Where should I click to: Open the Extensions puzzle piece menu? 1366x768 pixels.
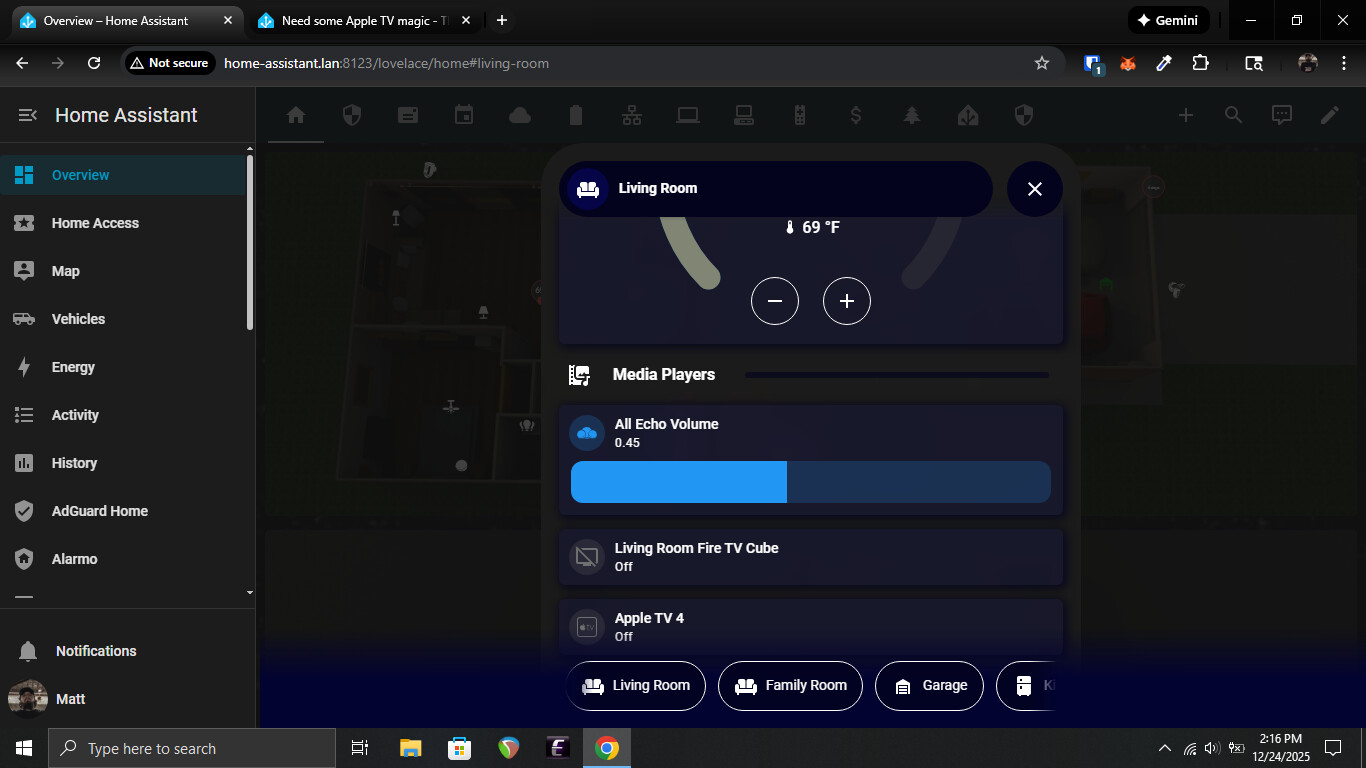pyautogui.click(x=1200, y=63)
